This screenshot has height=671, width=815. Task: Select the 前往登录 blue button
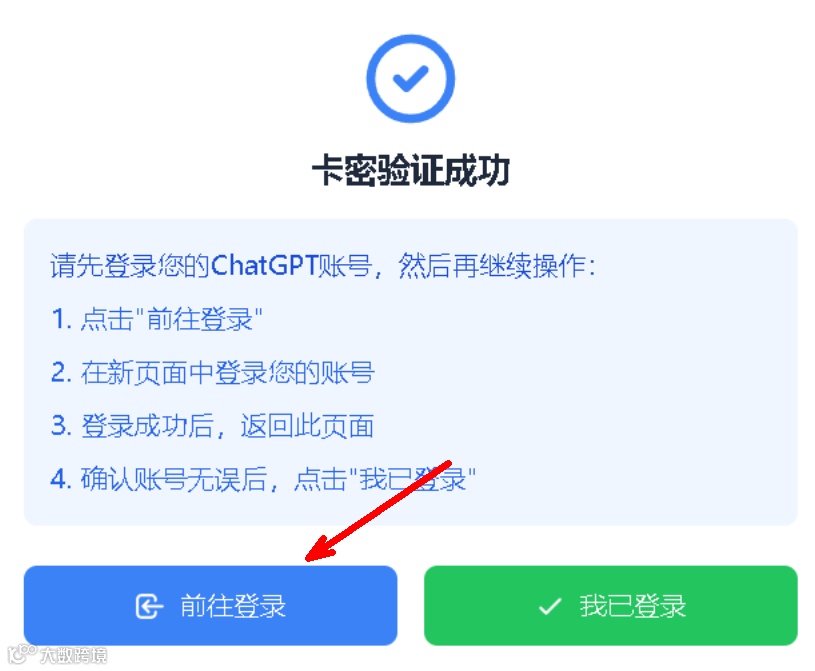tap(211, 606)
